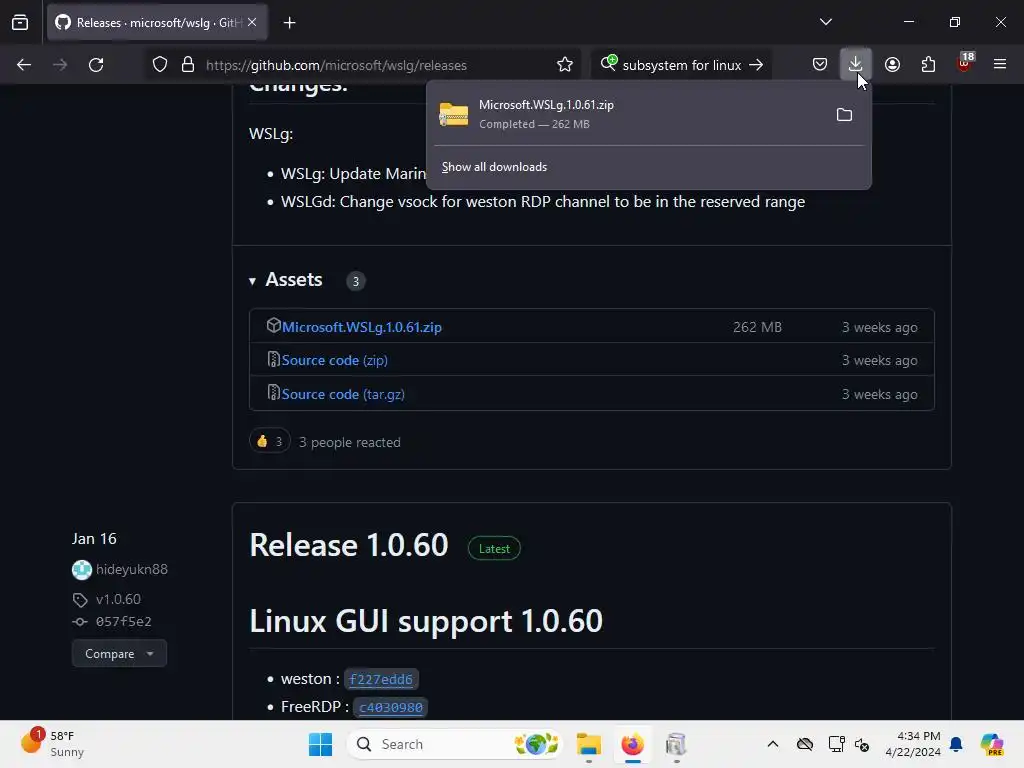Click the Release 1.0.60 heading link
This screenshot has height=768, width=1024.
point(349,545)
